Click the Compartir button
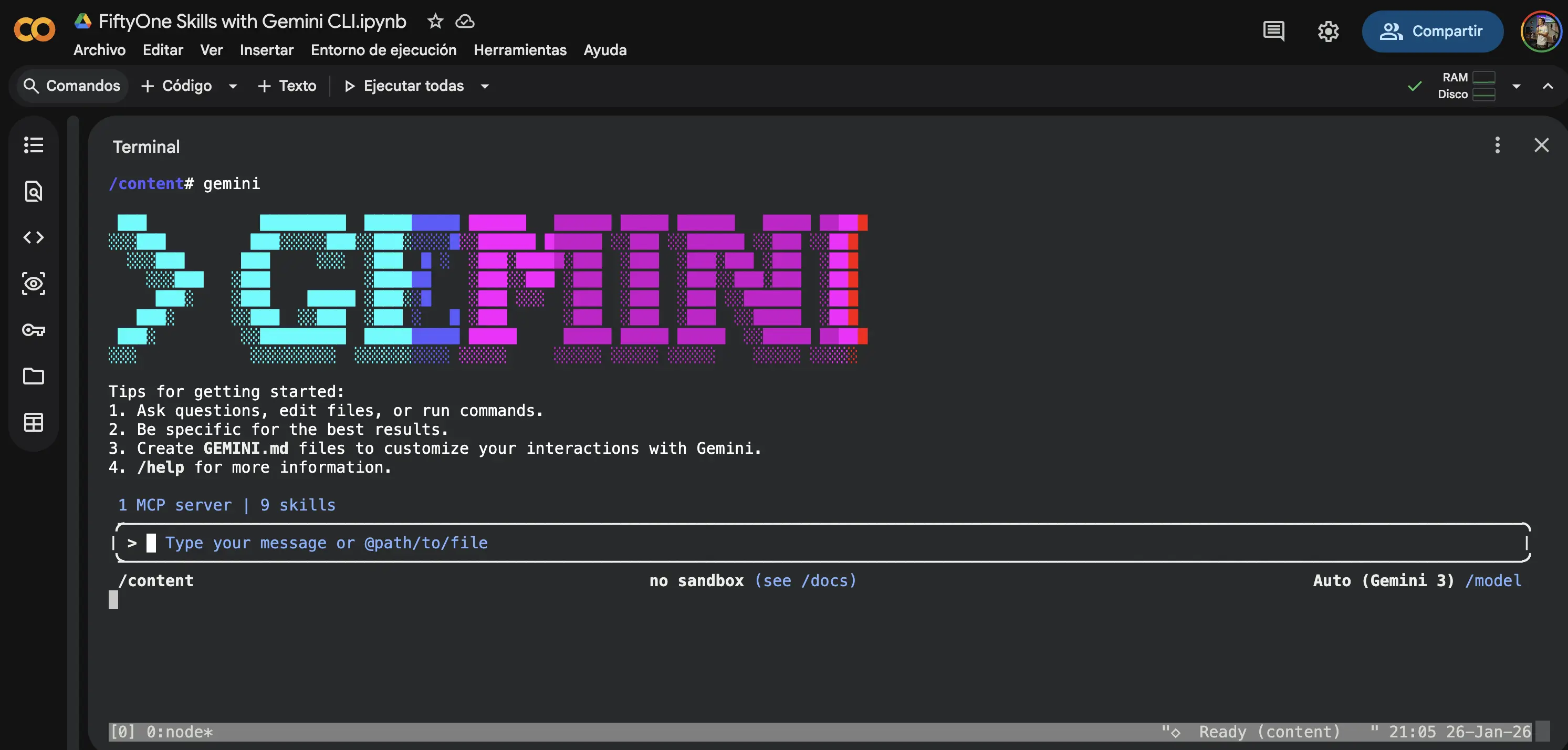The image size is (1568, 750). tap(1433, 32)
